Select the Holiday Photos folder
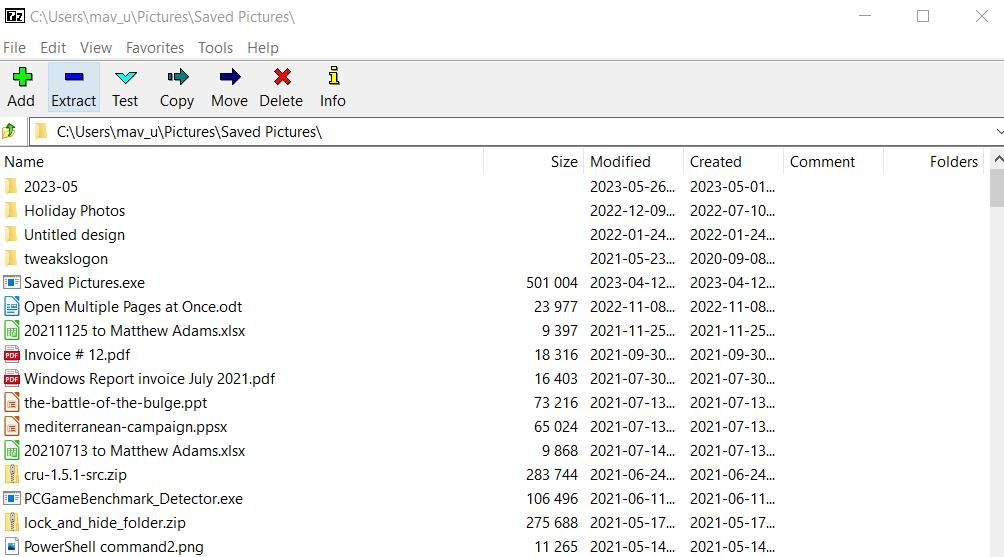The height and width of the screenshot is (557, 1004). click(74, 211)
